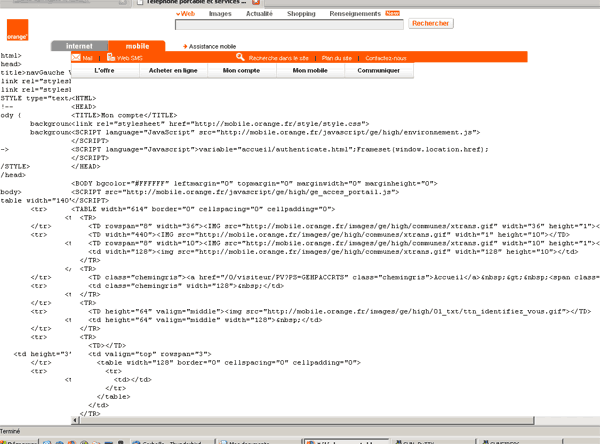
Task: Click the ttn_identifiez_vous.gif image line
Action: point(339,312)
